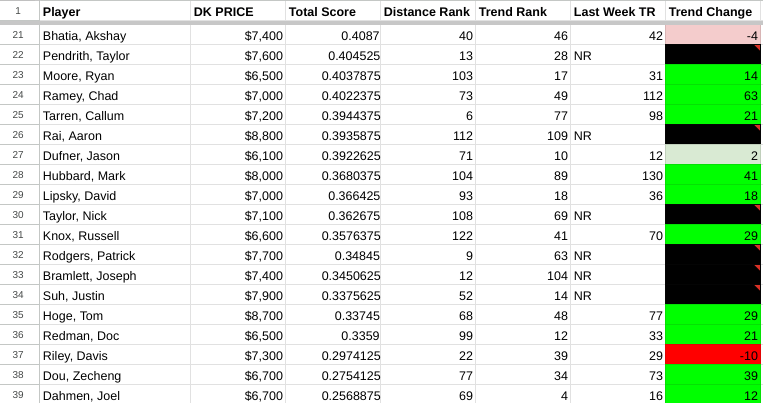Click Total Score 0.2568875
Image resolution: width=763 pixels, height=403 pixels.
(332, 395)
